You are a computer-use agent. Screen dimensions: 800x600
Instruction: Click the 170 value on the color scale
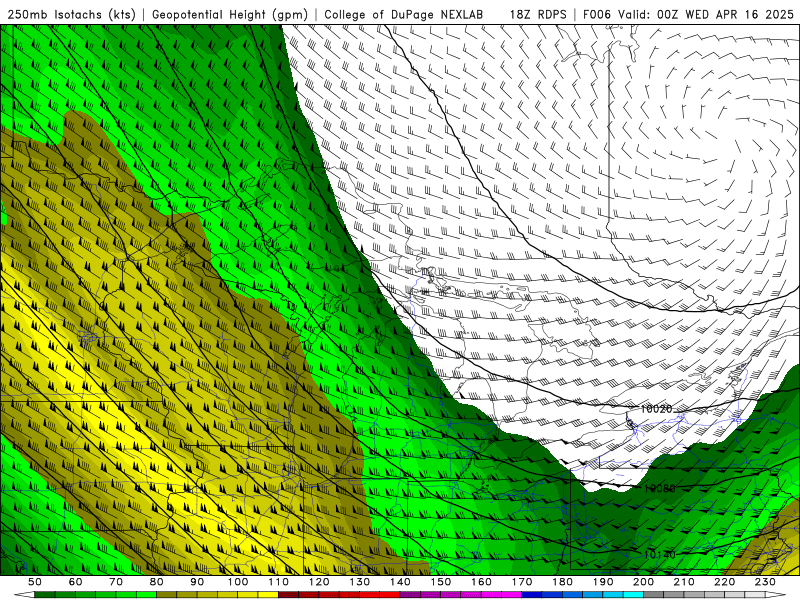point(521,582)
